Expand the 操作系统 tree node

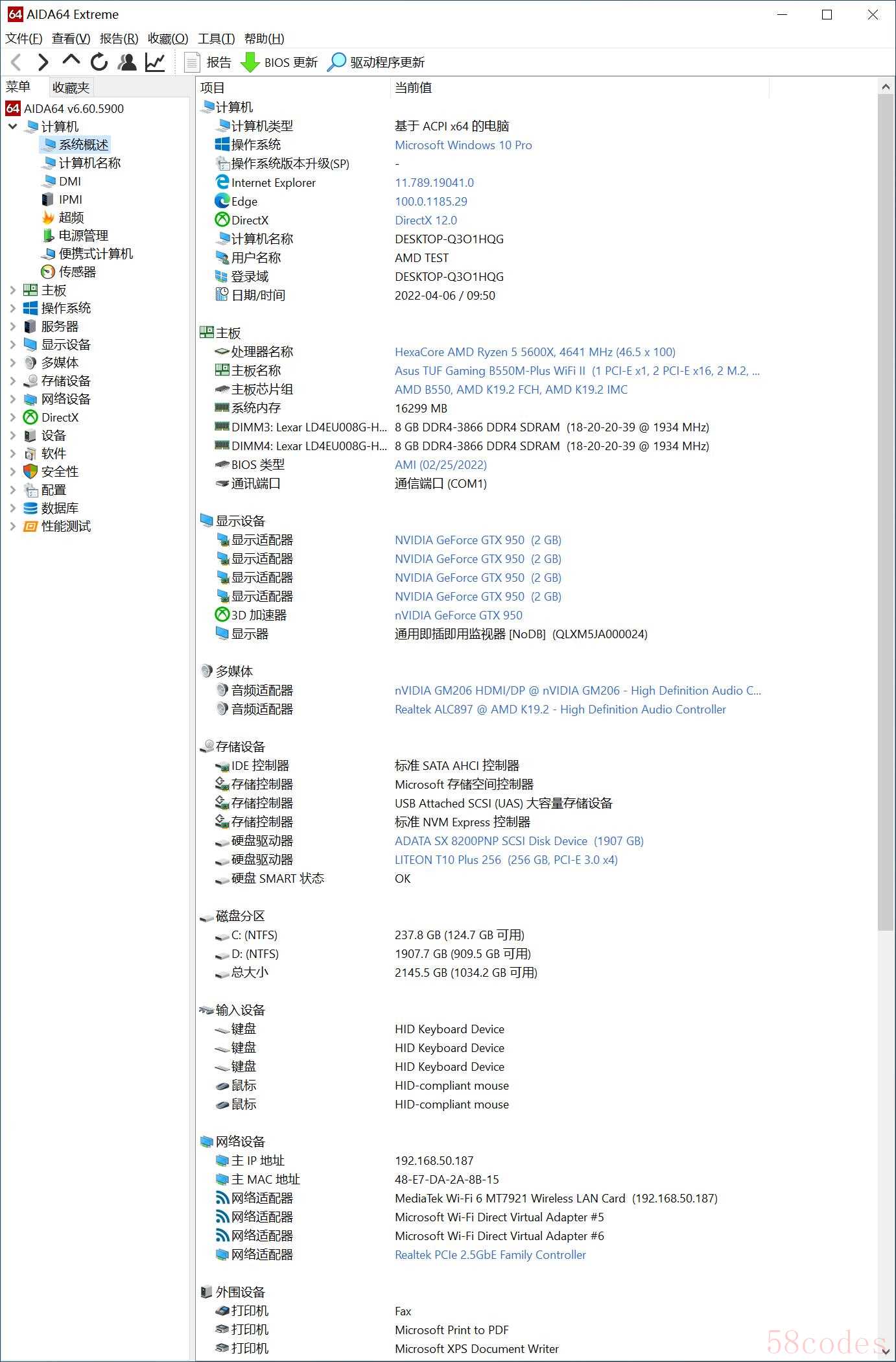(12, 308)
